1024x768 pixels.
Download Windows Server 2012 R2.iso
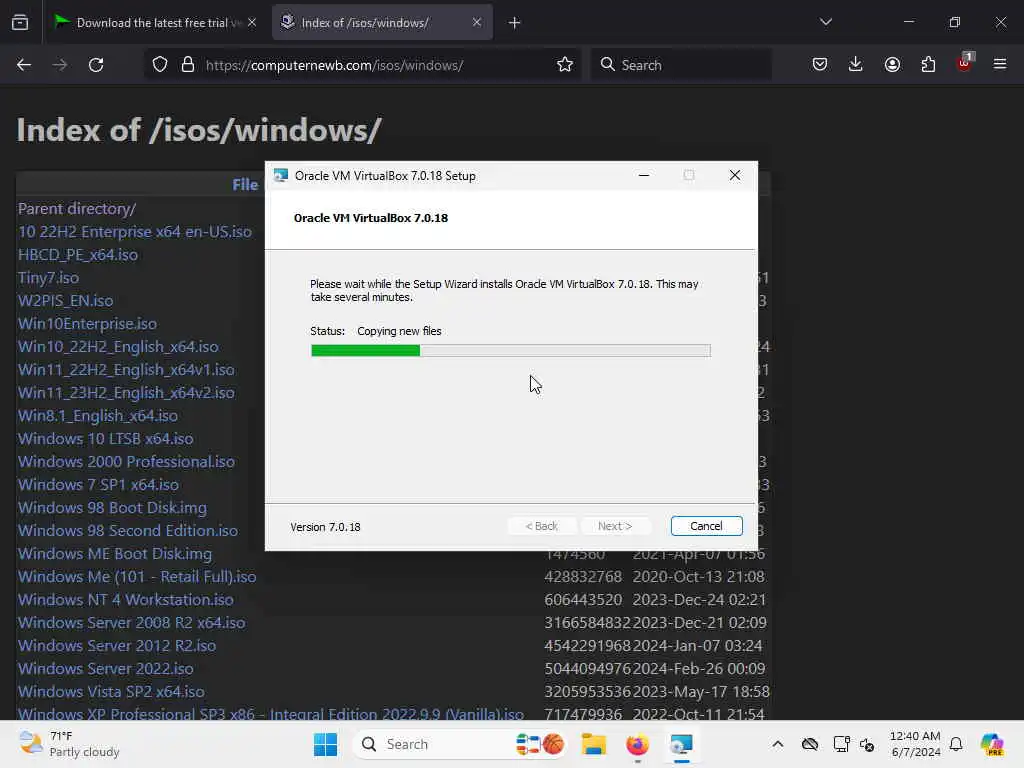[117, 645]
